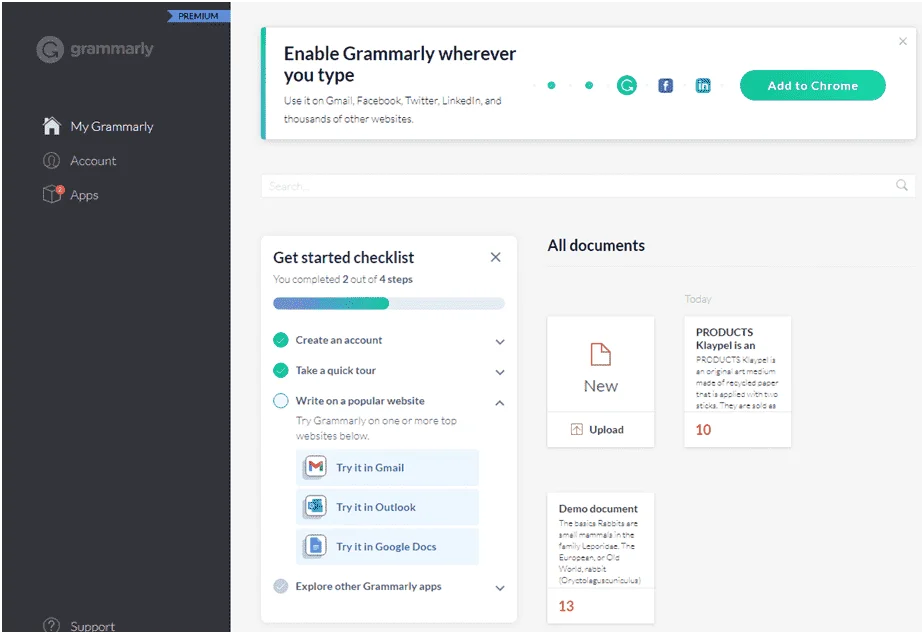Click the LinkedIn icon in banner
924x634 pixels.
[703, 85]
